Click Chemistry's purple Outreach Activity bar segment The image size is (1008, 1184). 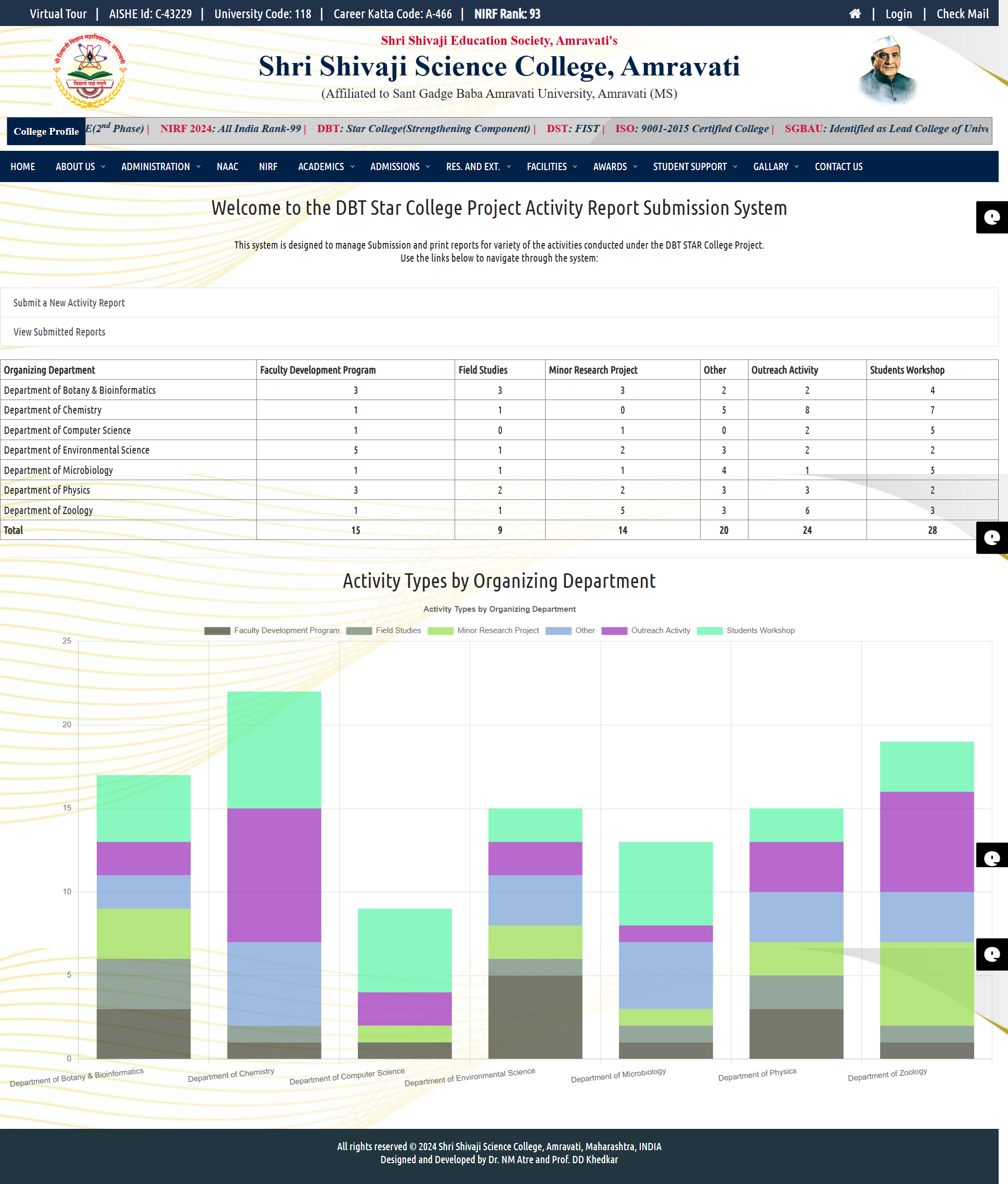[x=274, y=875]
